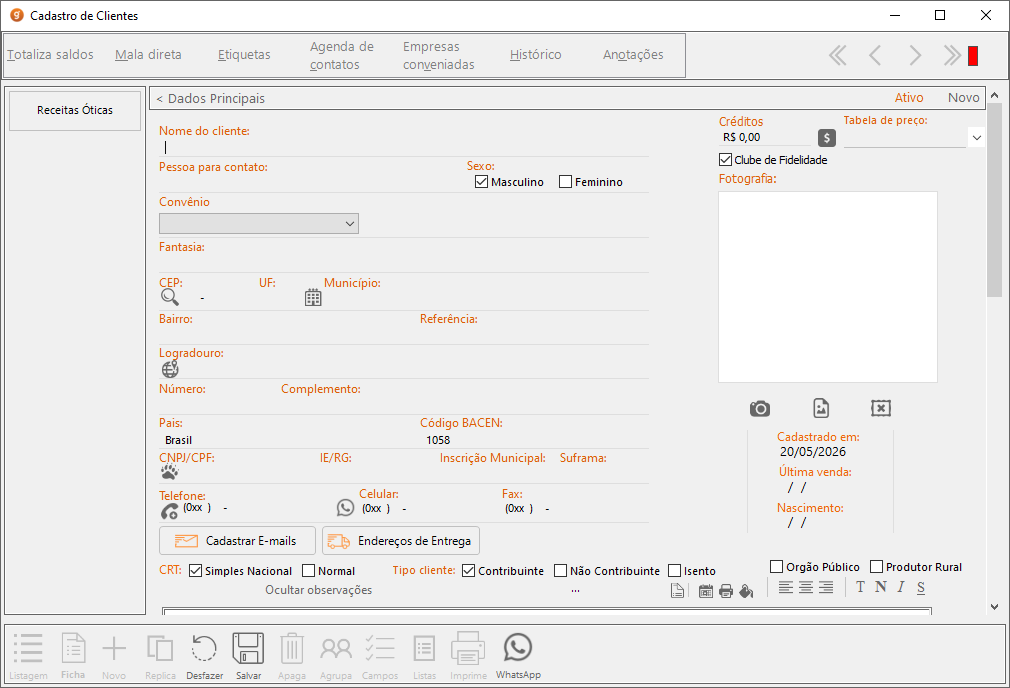Click scrollbar down arrow
The height and width of the screenshot is (688, 1010).
pyautogui.click(x=994, y=606)
